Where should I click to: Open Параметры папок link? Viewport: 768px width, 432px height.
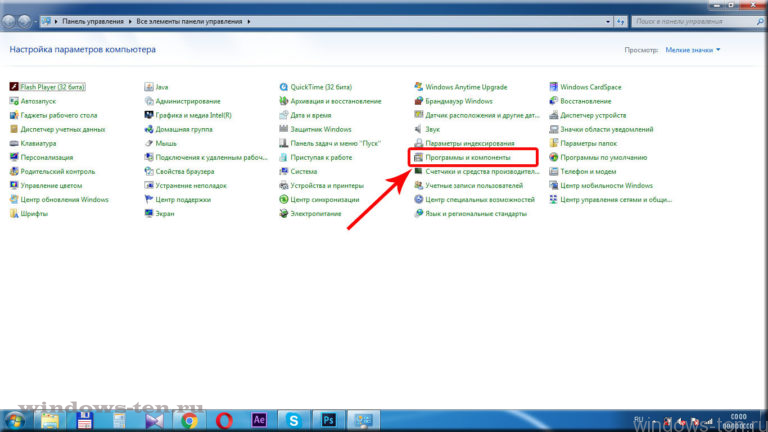(588, 144)
